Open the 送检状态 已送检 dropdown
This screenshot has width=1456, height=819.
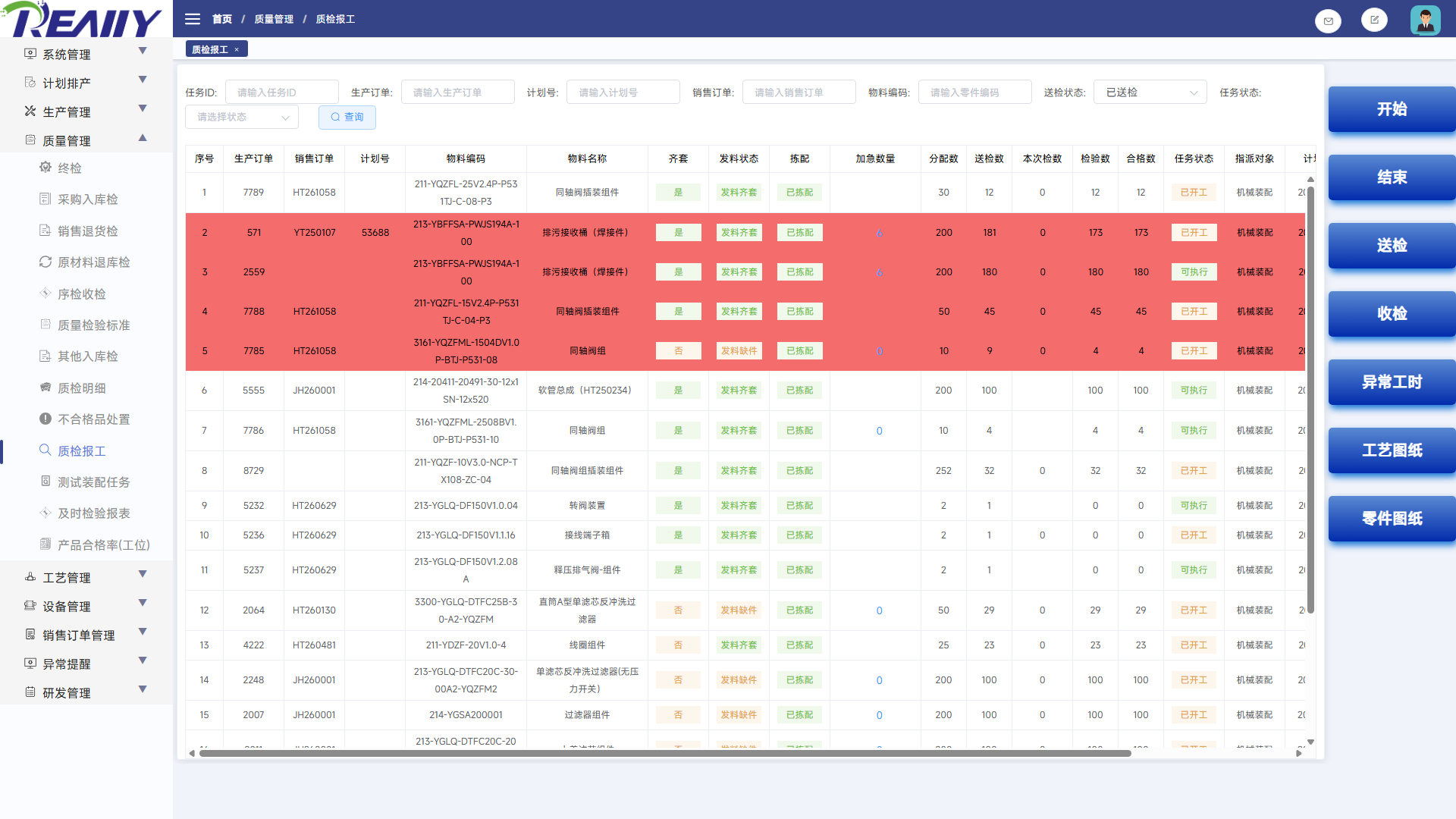pos(1150,93)
